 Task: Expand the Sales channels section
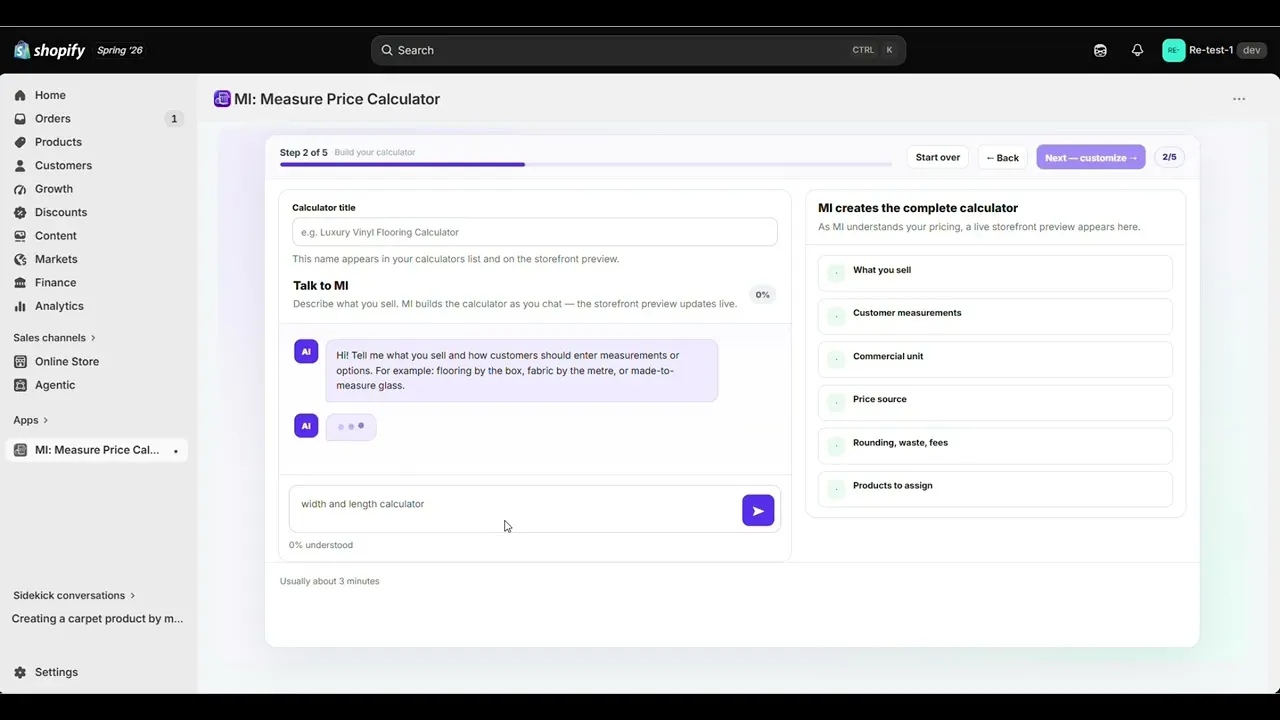55,338
